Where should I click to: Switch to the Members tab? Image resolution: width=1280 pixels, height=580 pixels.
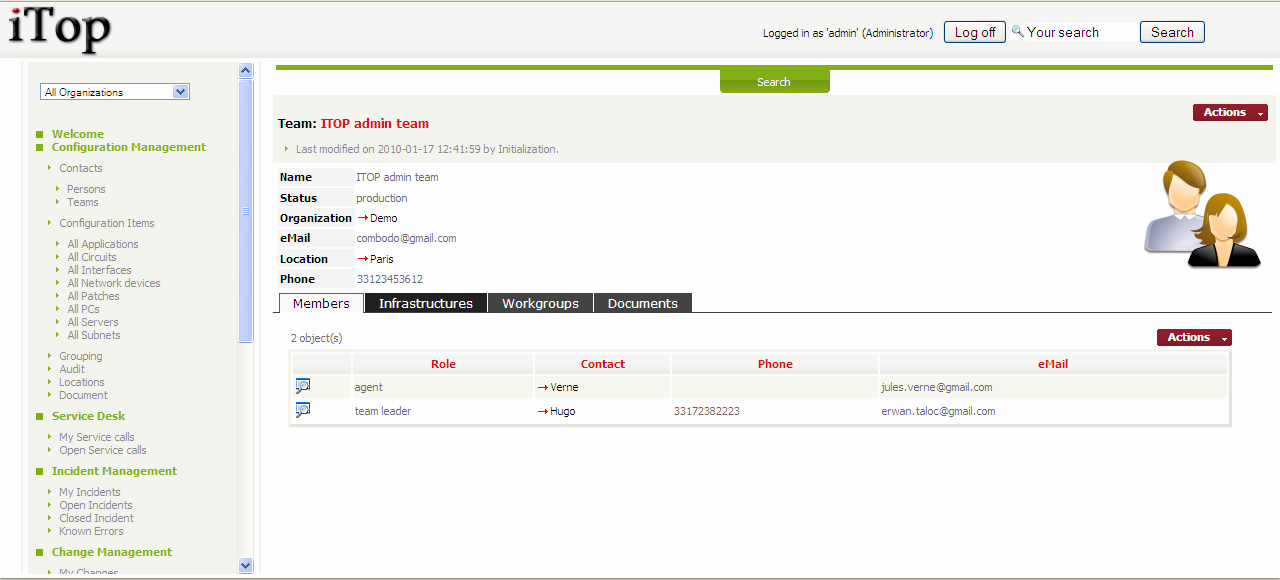(x=321, y=303)
